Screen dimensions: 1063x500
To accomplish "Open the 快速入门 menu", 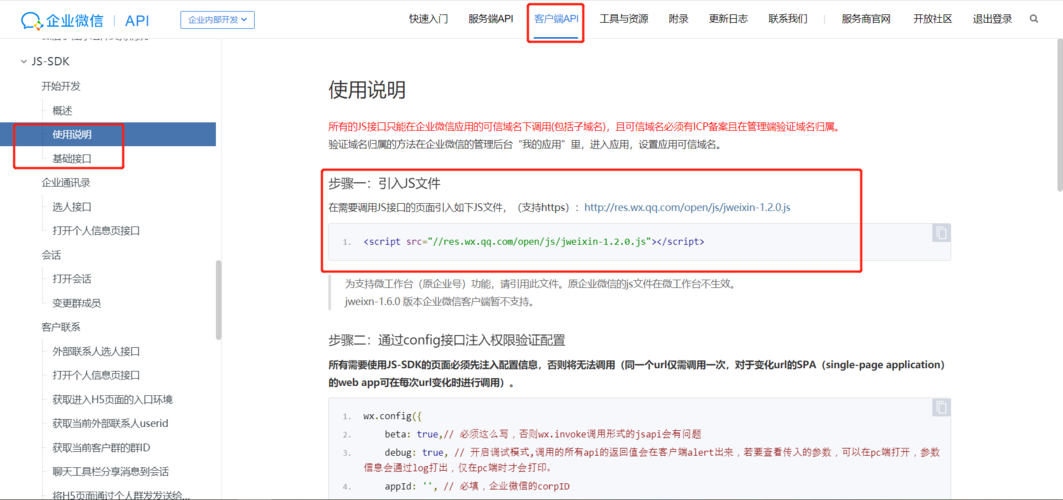I will pos(428,19).
